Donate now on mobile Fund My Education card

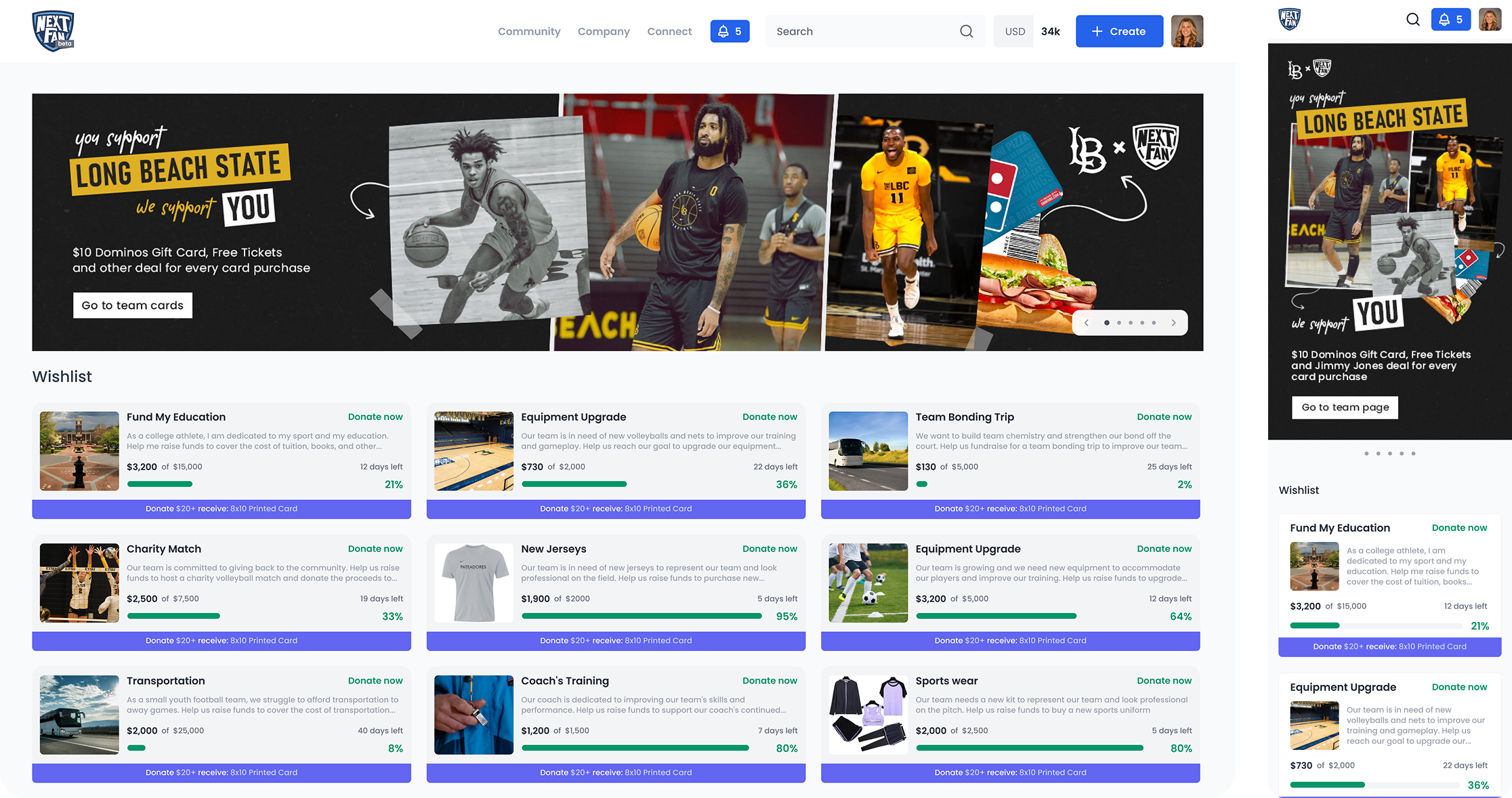[1459, 528]
